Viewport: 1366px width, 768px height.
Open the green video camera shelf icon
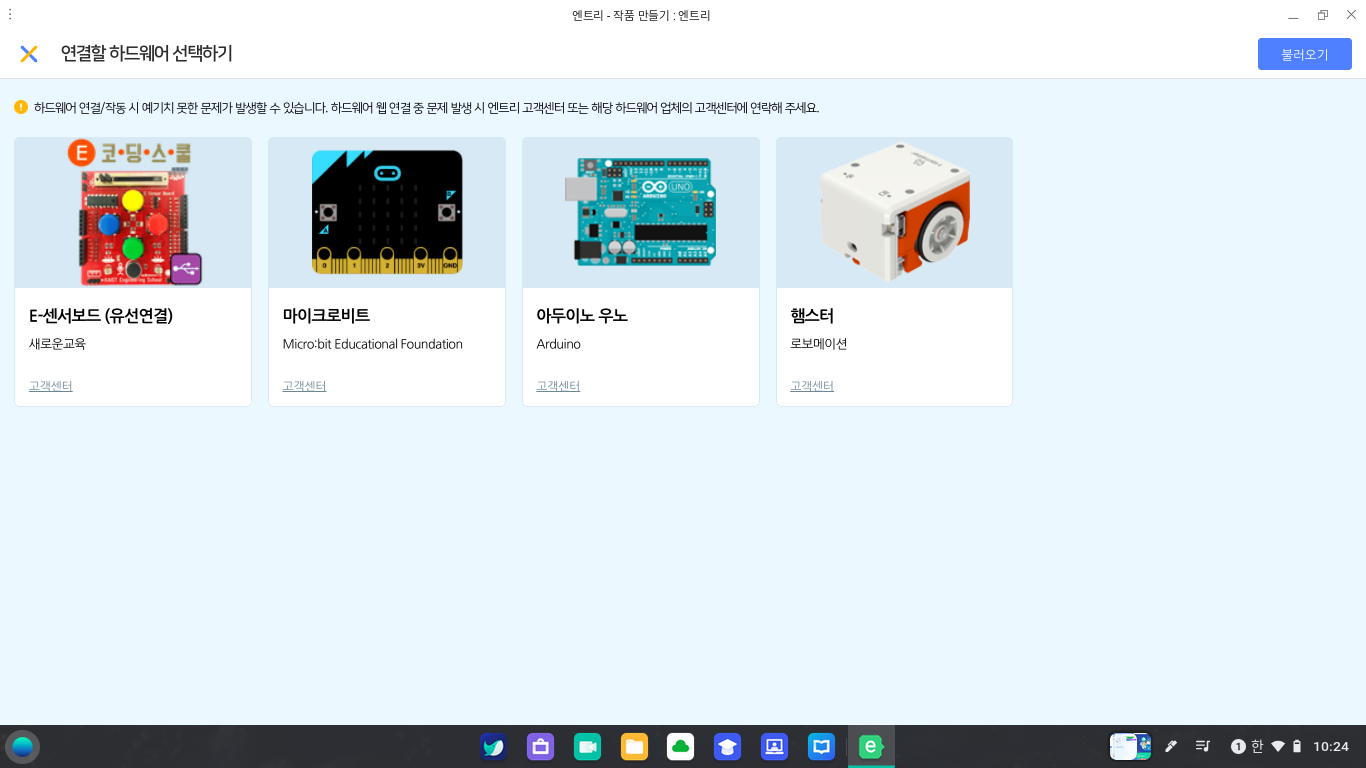(587, 747)
